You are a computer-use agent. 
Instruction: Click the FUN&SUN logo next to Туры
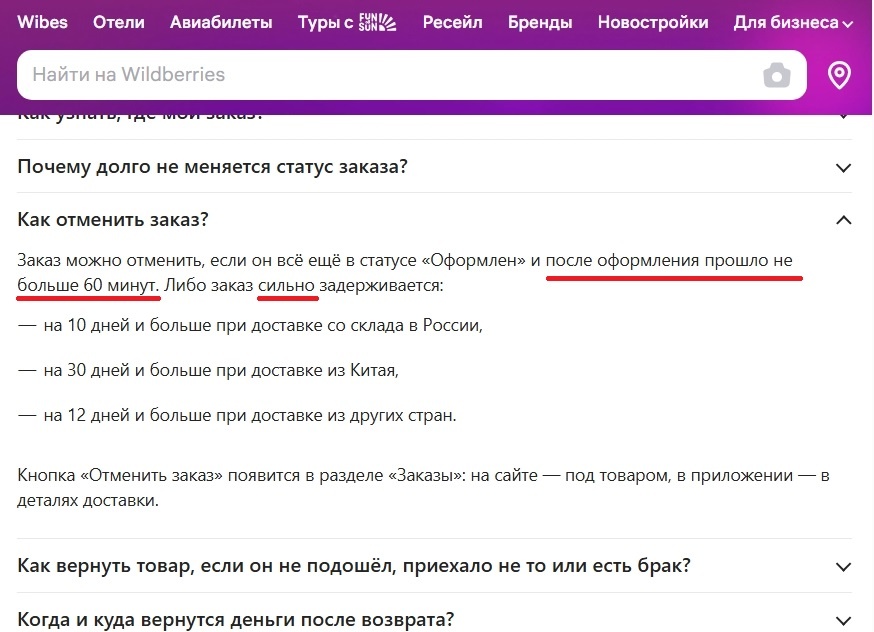click(x=377, y=21)
